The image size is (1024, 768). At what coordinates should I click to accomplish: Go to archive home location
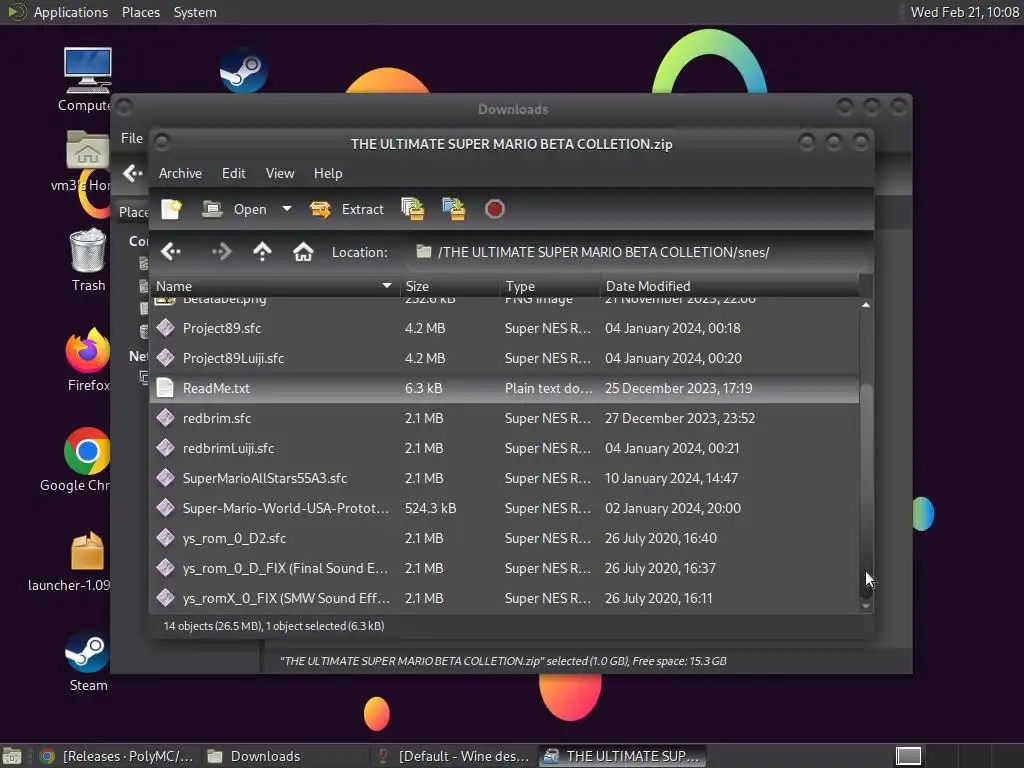click(303, 251)
